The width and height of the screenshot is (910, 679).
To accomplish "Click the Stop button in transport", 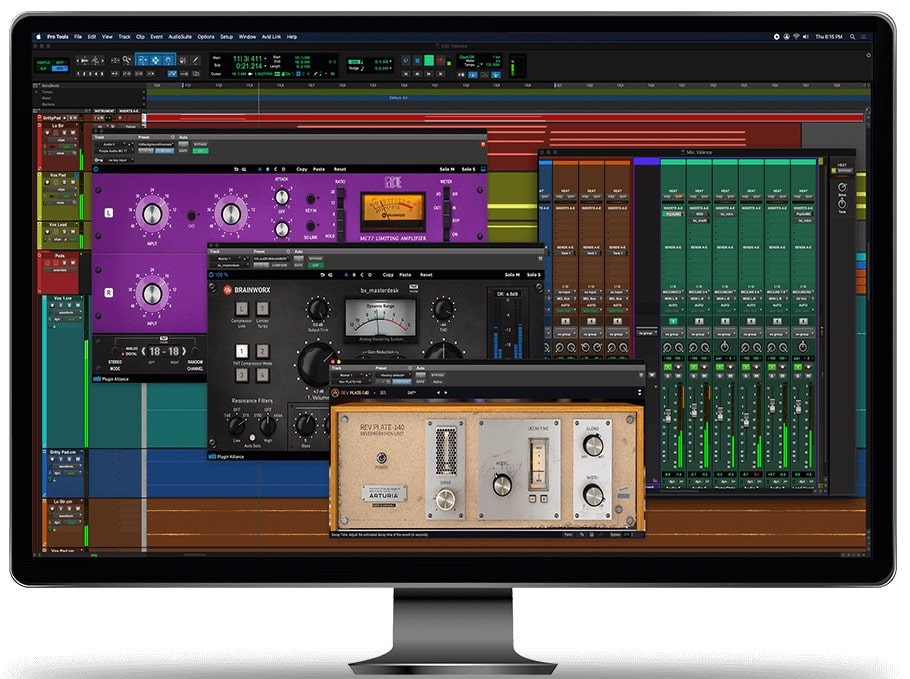I will 417,60.
